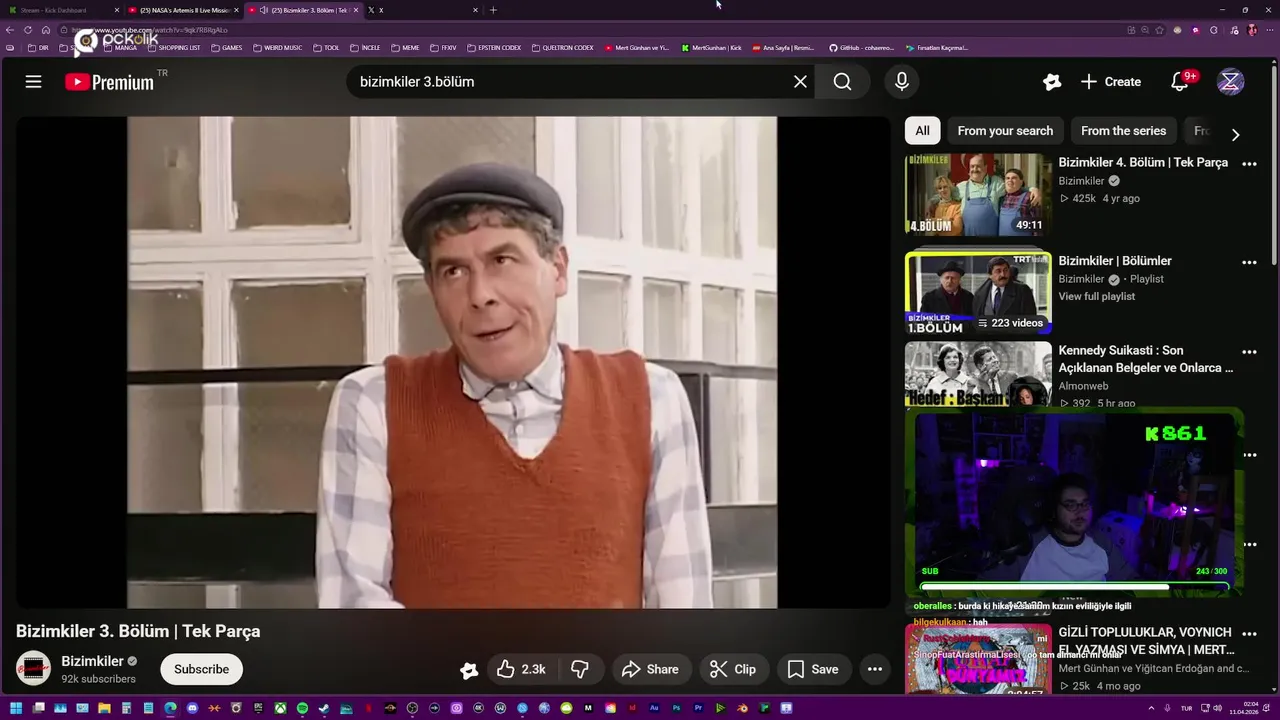Open Epic Games Launcher from the taskbar
Image resolution: width=1280 pixels, height=720 pixels.
(258, 708)
